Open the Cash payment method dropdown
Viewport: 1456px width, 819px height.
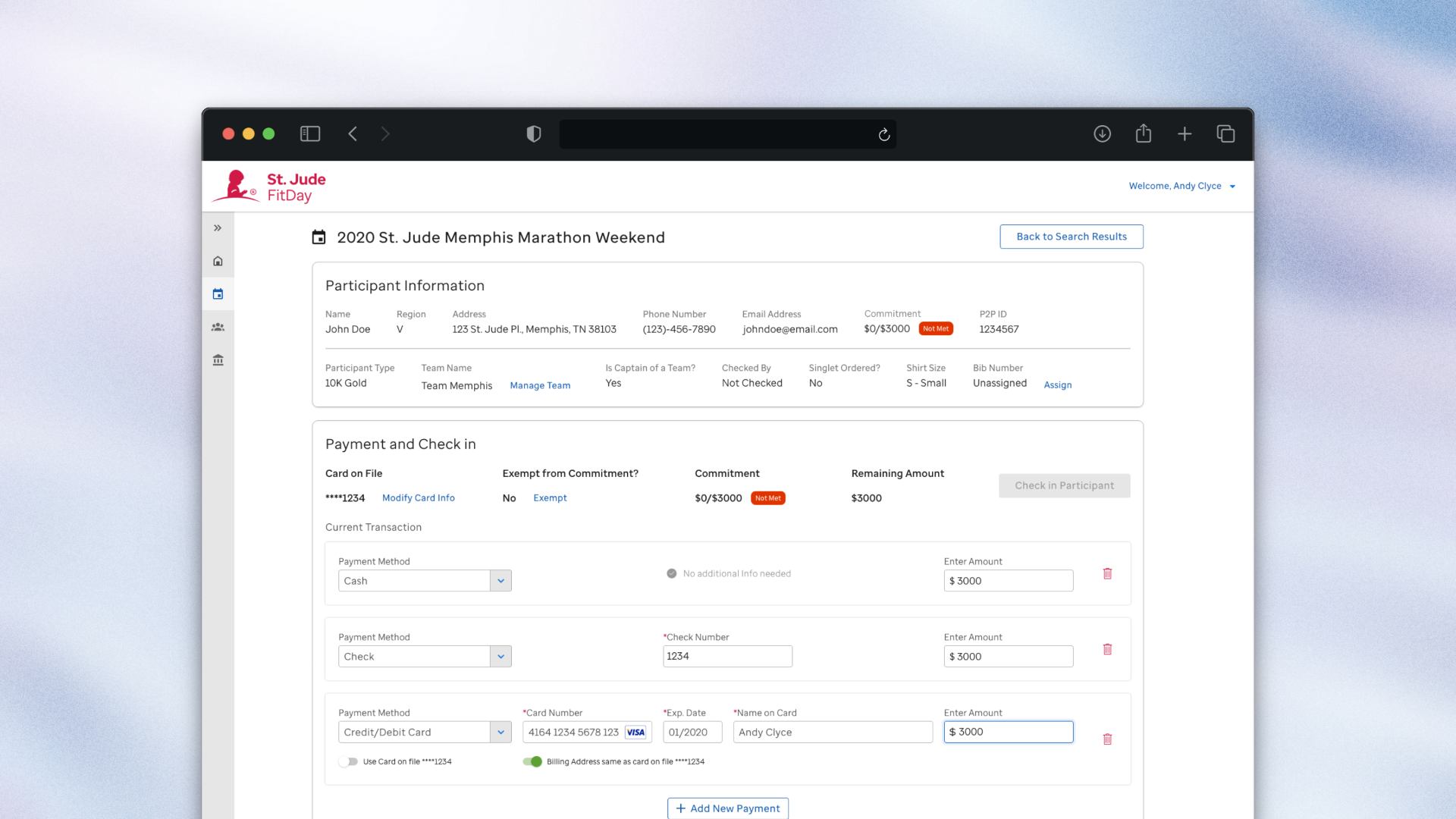pos(500,581)
